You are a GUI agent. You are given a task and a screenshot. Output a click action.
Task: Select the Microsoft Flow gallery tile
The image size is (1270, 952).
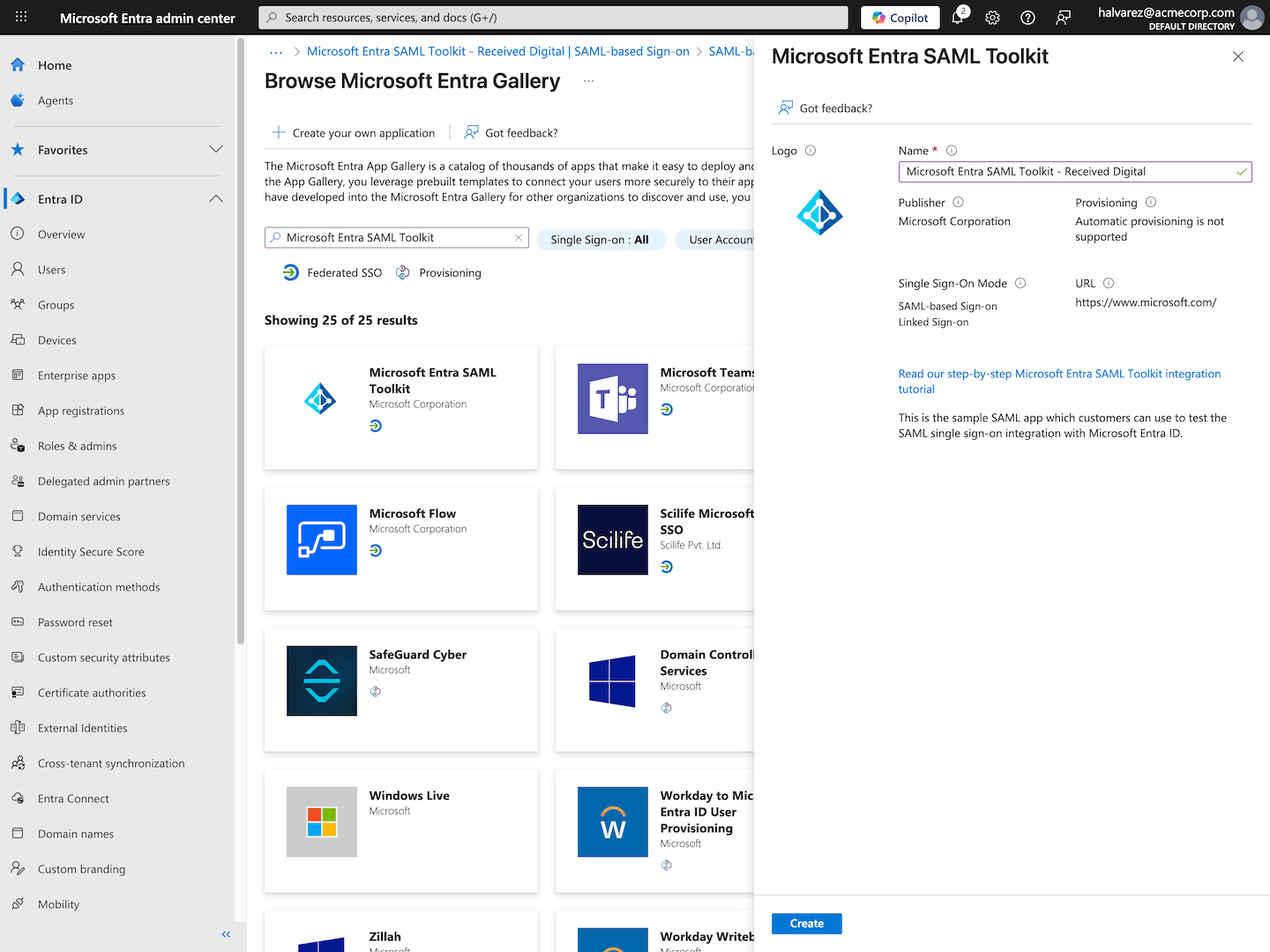401,548
